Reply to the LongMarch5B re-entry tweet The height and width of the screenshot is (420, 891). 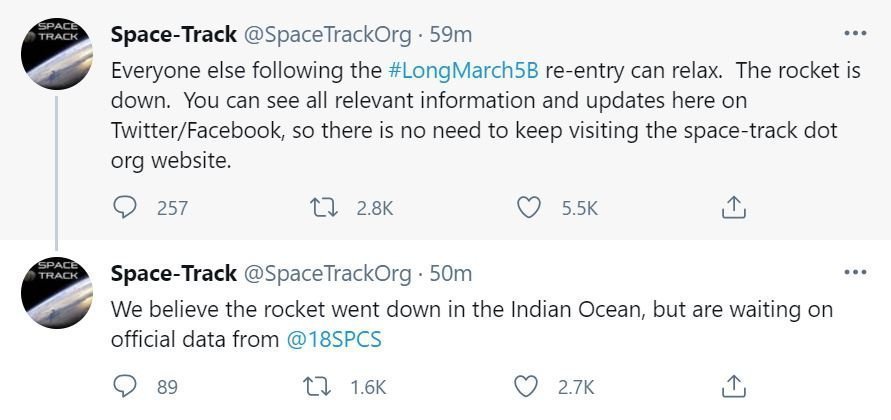pos(125,208)
